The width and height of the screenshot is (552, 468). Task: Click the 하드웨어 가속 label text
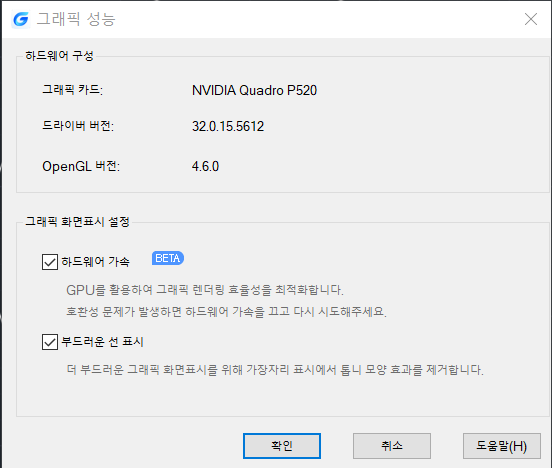(95, 262)
